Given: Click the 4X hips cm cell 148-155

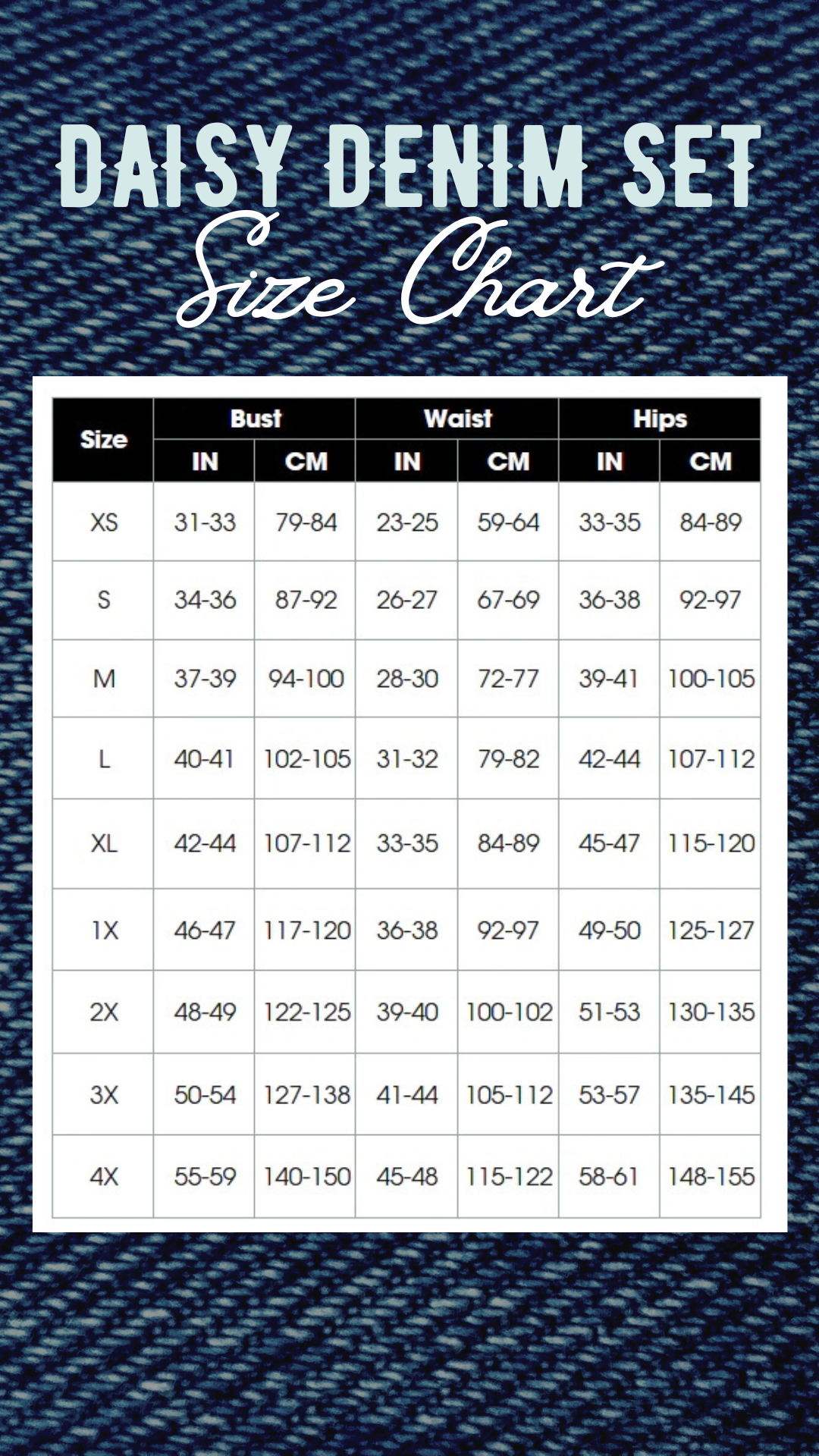Looking at the screenshot, I should [x=711, y=1177].
